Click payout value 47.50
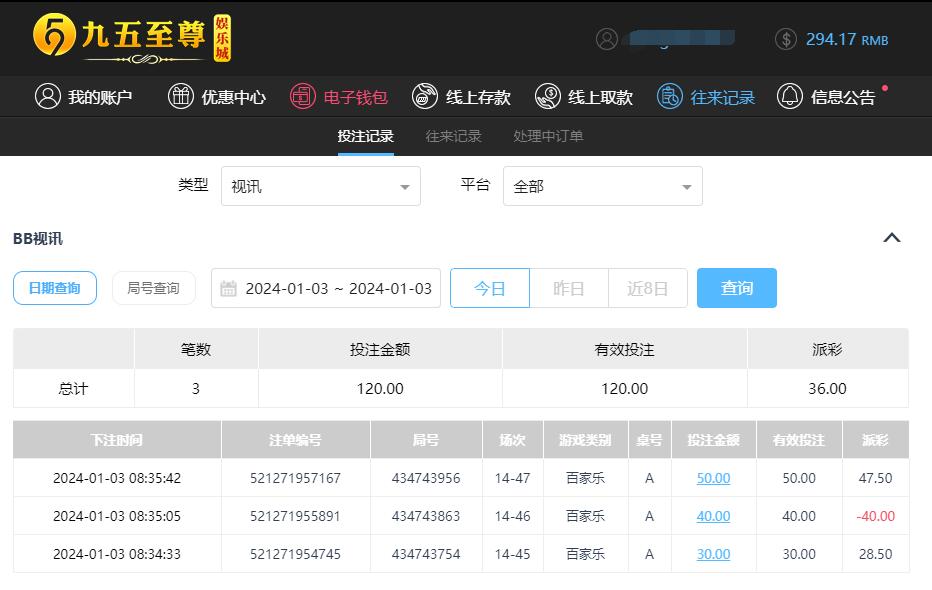 876,478
